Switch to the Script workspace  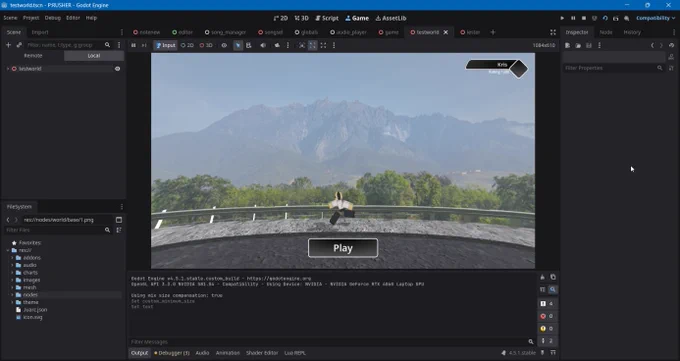327,18
